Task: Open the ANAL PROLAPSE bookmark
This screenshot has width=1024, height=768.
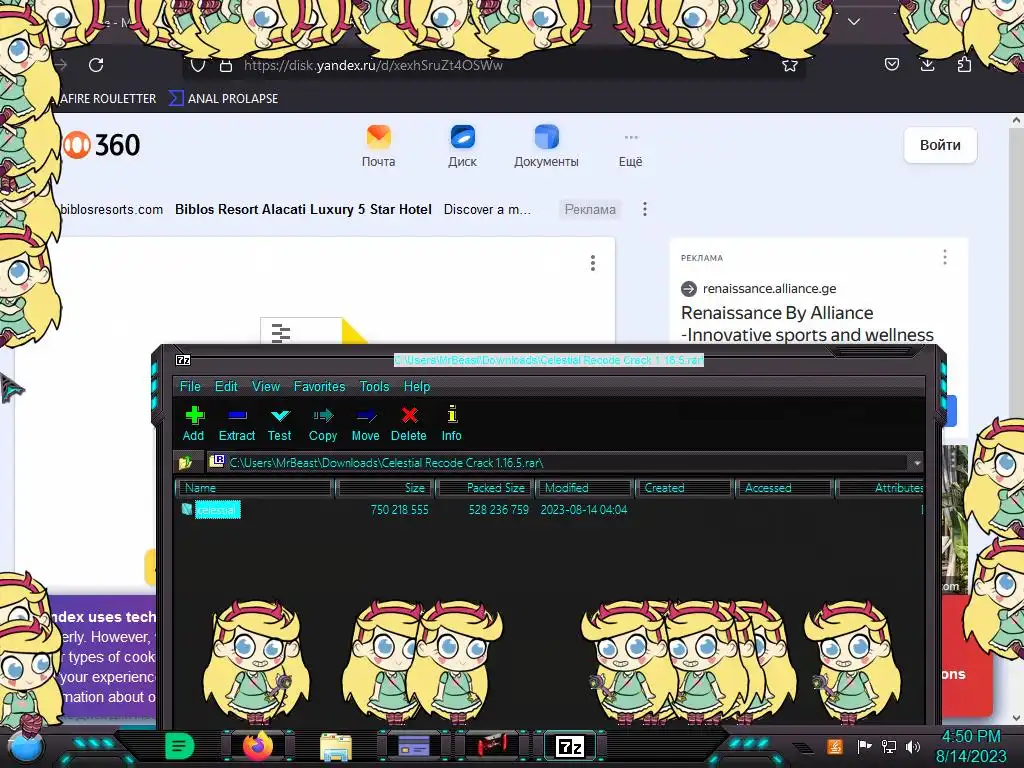Action: [x=223, y=99]
